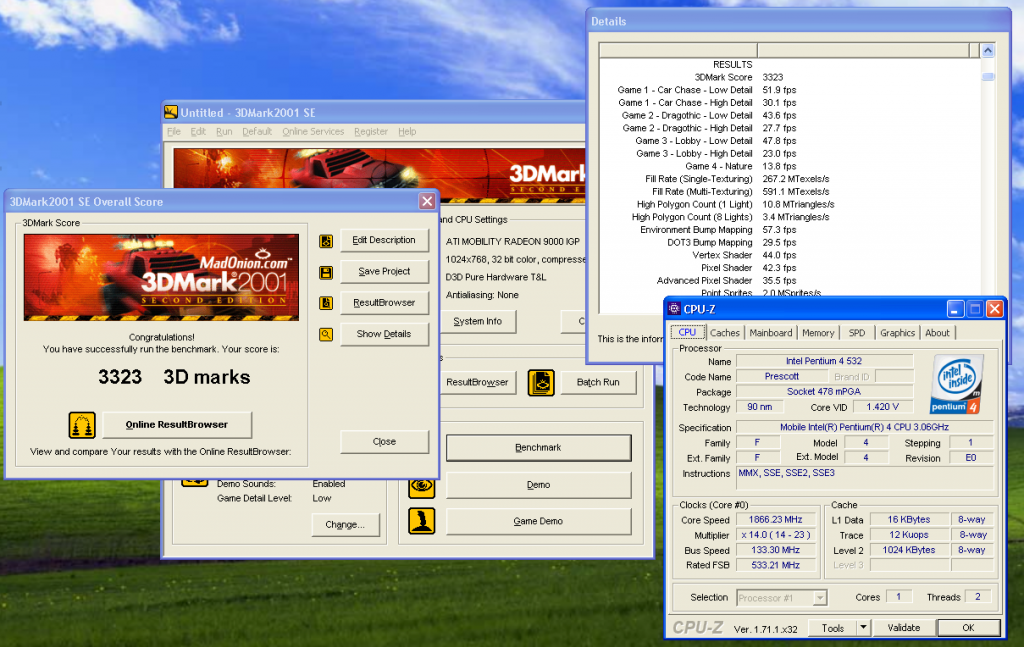The width and height of the screenshot is (1024, 647).
Task: Click the Game Demo button
Action: click(538, 522)
